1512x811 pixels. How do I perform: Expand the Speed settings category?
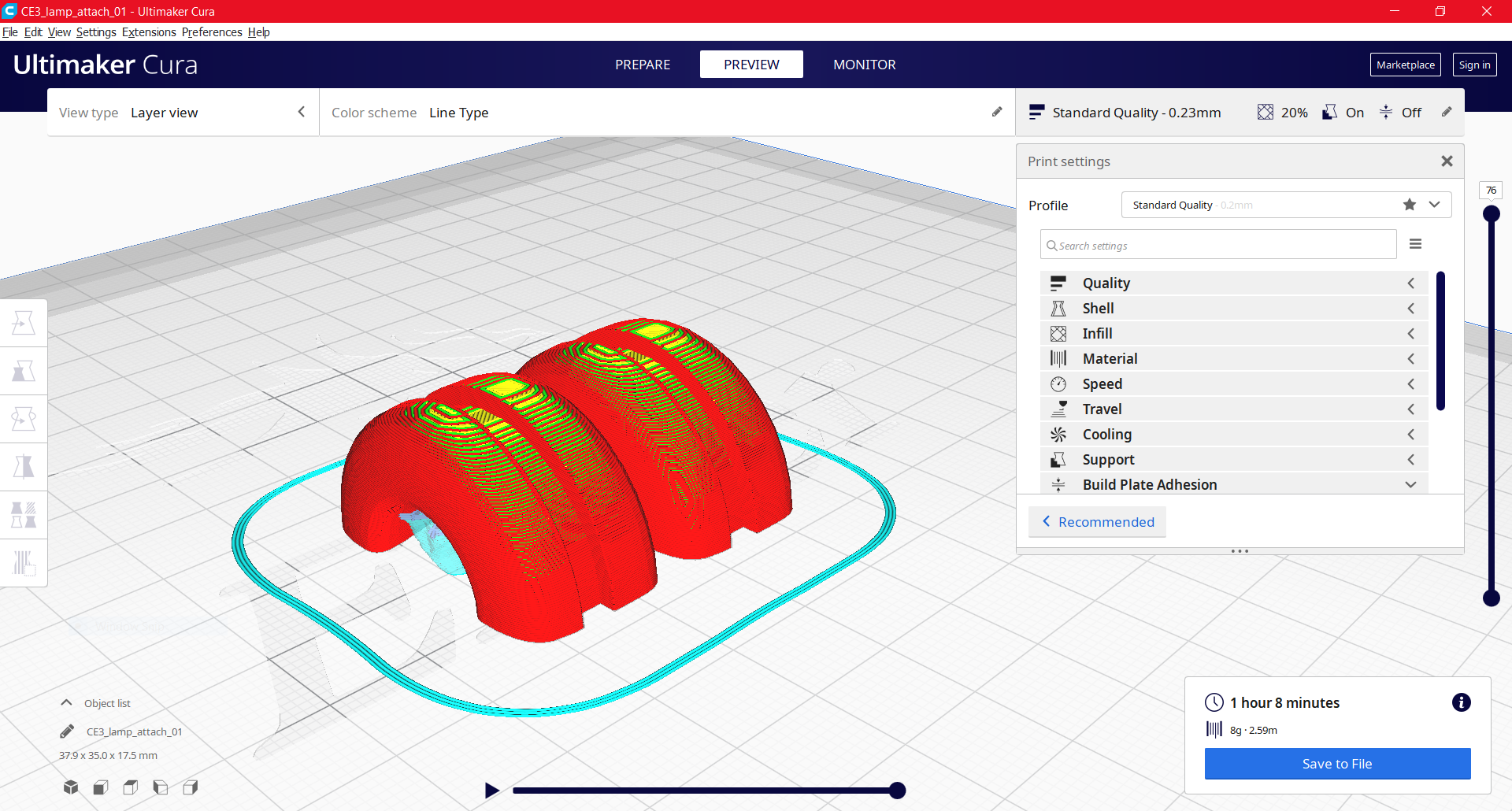coord(1234,383)
